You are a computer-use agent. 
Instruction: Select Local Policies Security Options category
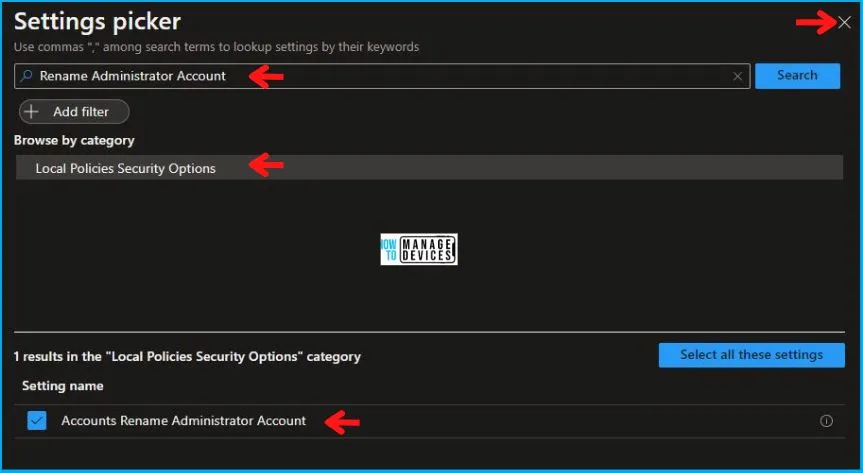click(429, 167)
